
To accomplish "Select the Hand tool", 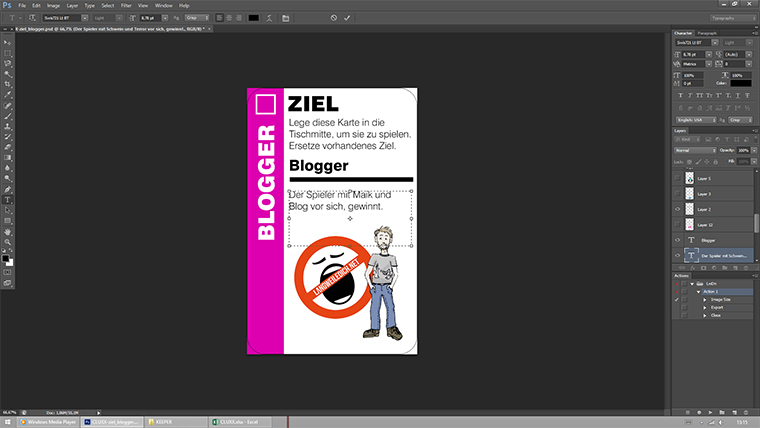I will click(8, 231).
